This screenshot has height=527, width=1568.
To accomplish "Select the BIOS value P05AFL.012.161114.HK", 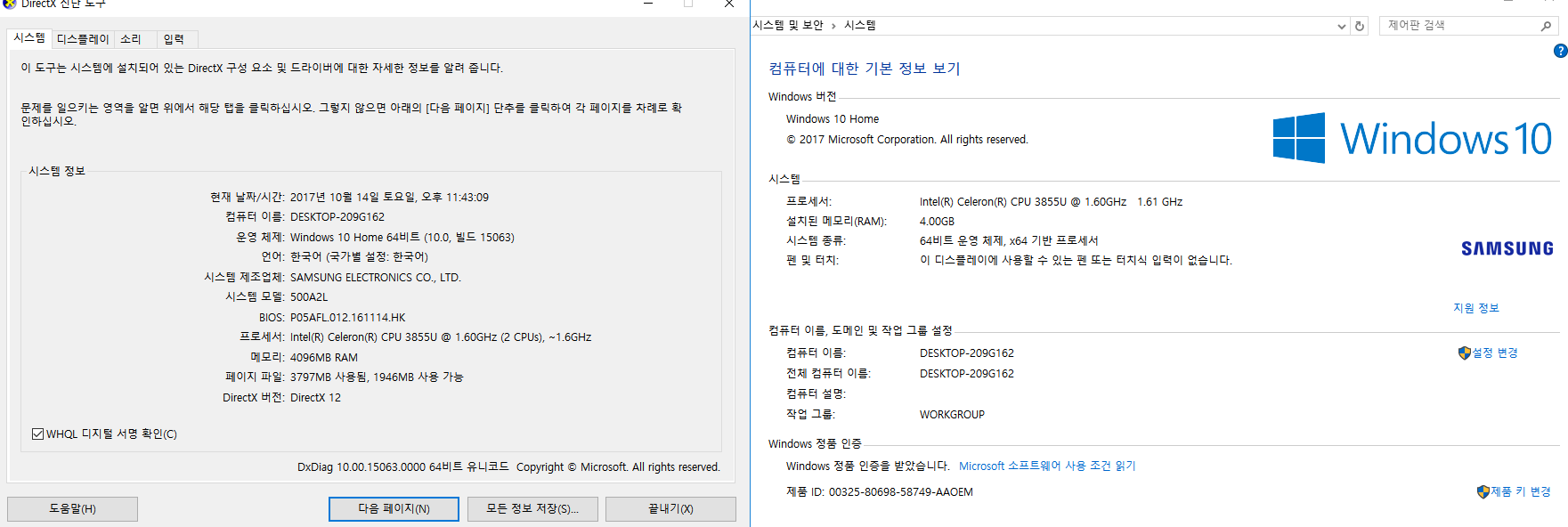I will [348, 318].
